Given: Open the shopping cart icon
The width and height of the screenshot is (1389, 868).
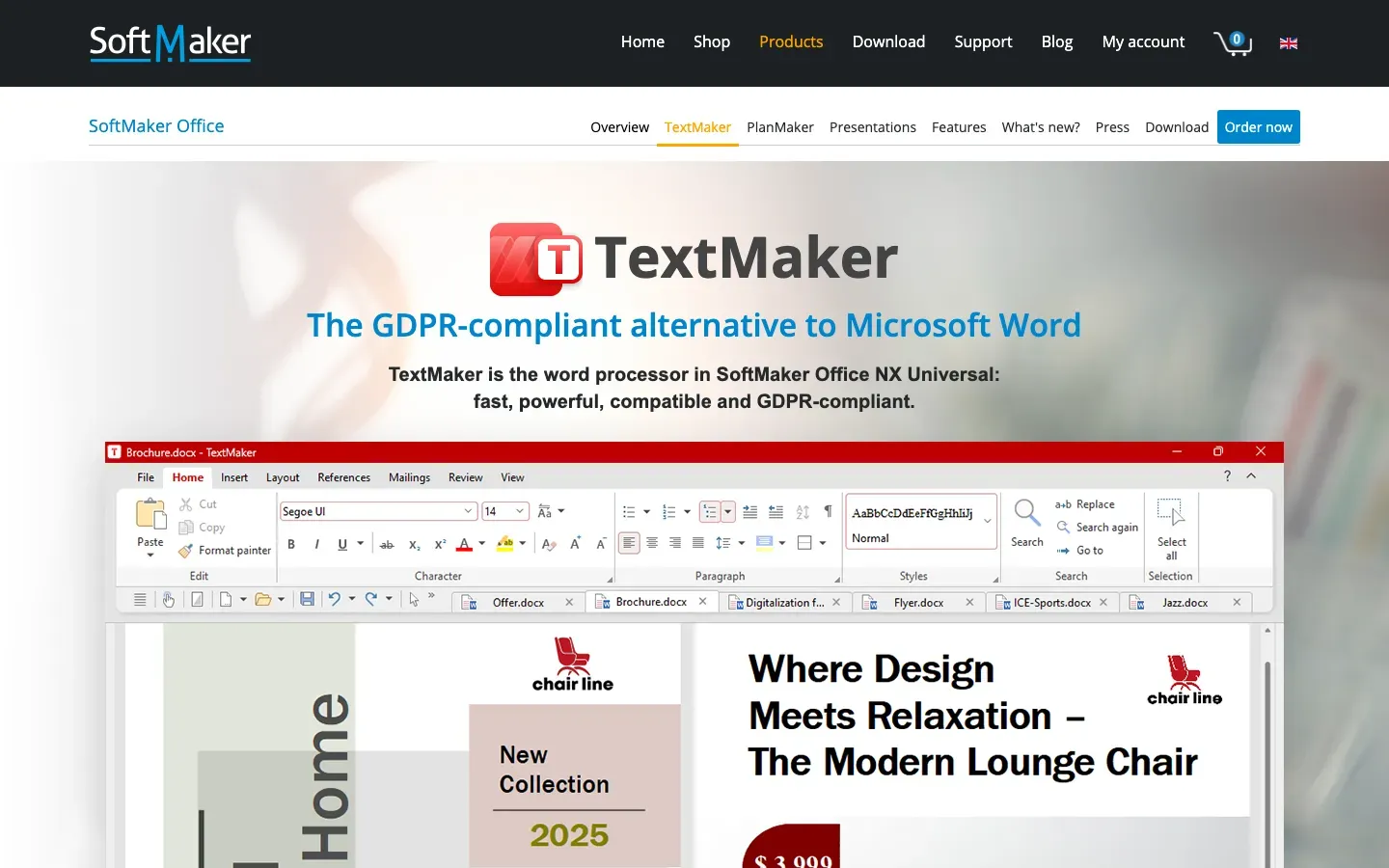Looking at the screenshot, I should [1233, 42].
